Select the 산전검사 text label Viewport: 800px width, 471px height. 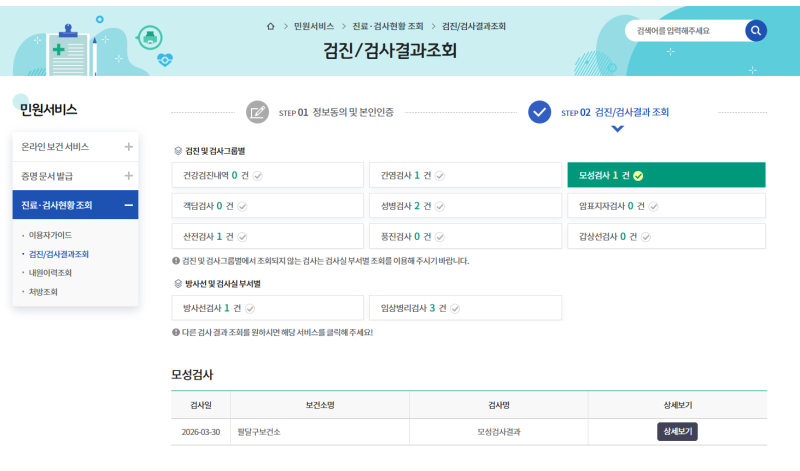(x=198, y=237)
